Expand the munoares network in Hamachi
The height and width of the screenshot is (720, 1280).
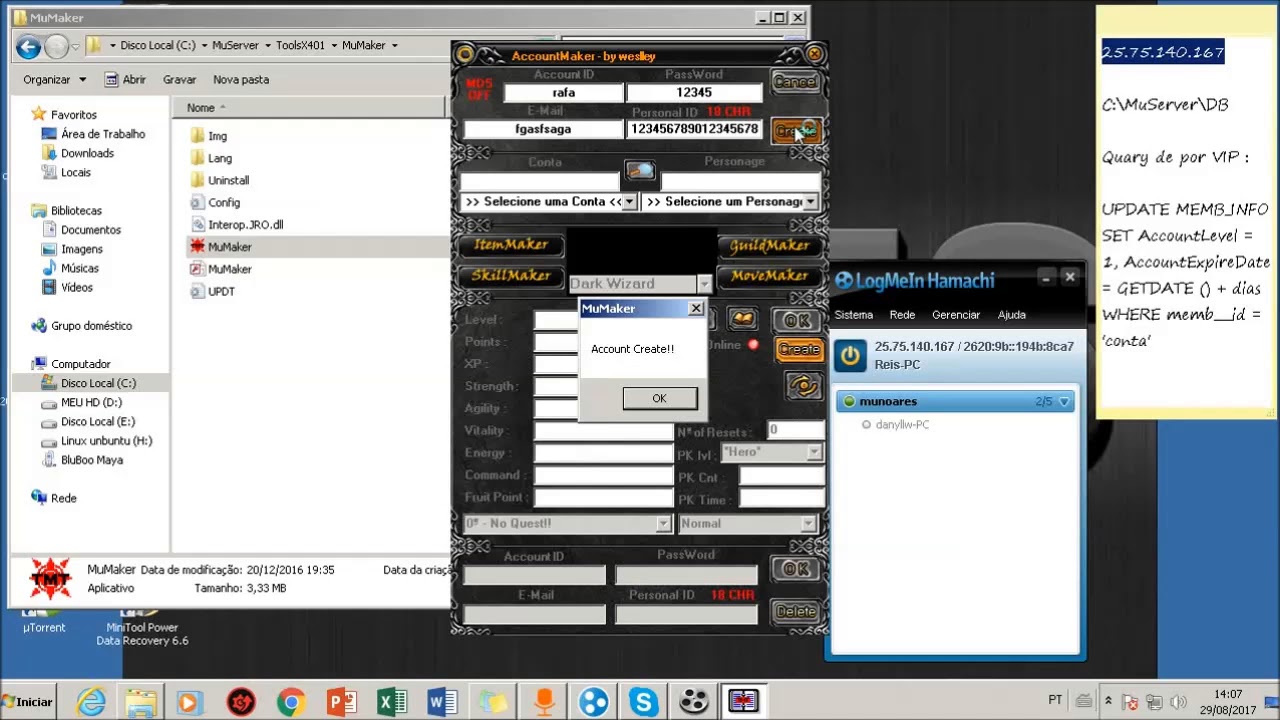pos(1064,402)
